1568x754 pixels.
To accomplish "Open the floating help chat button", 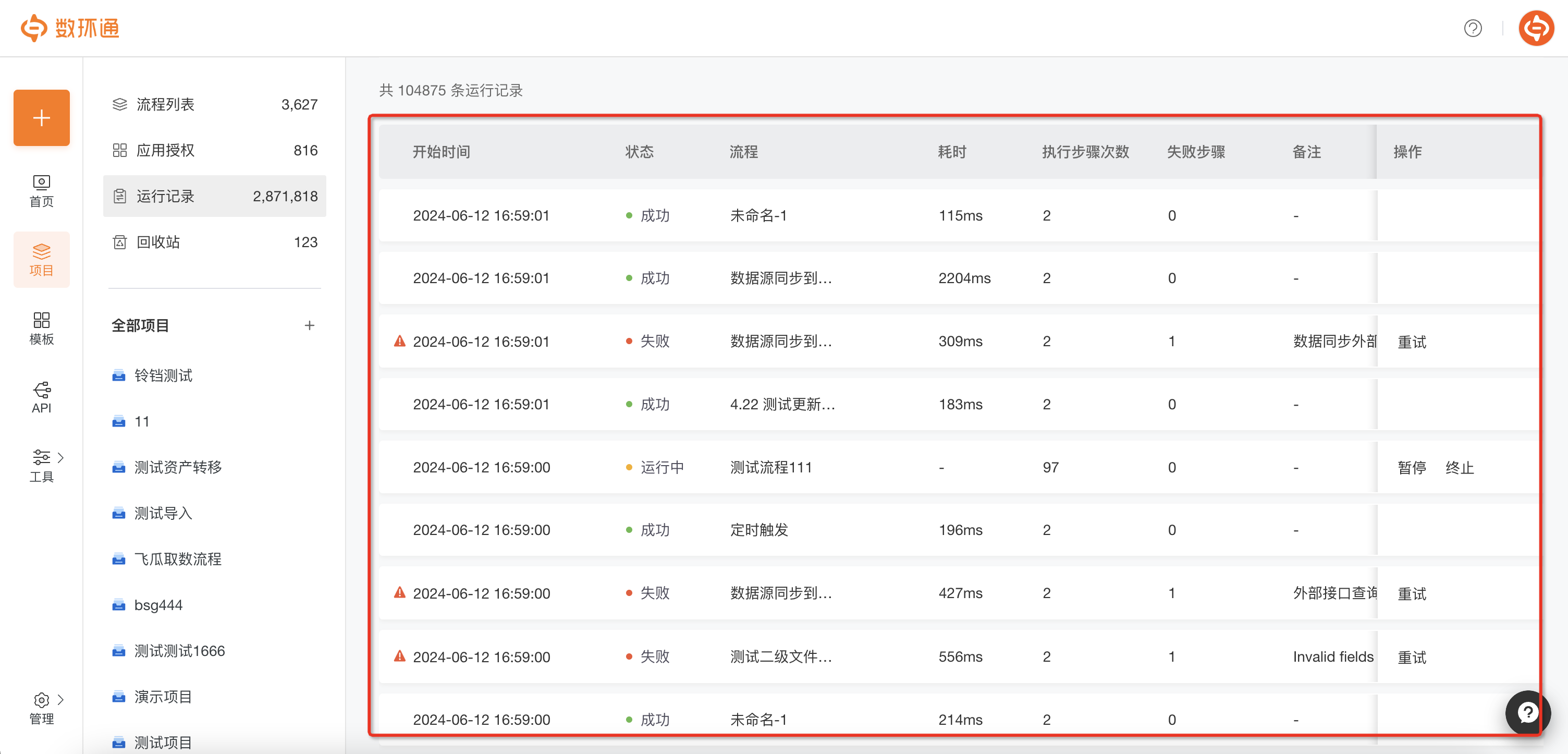I will (x=1527, y=713).
